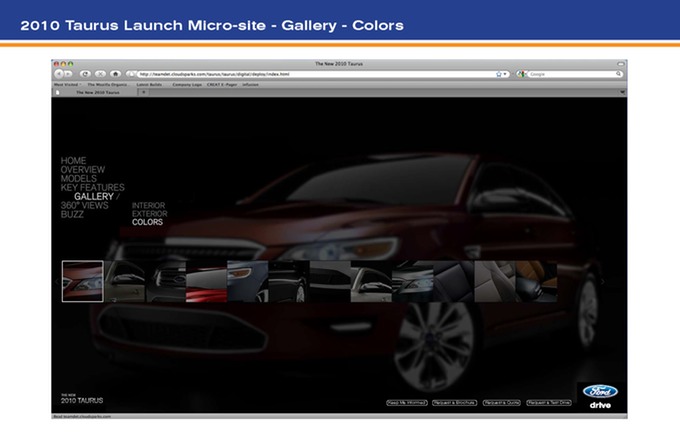Open the MODELS menu item
The width and height of the screenshot is (680, 439).
pos(78,179)
